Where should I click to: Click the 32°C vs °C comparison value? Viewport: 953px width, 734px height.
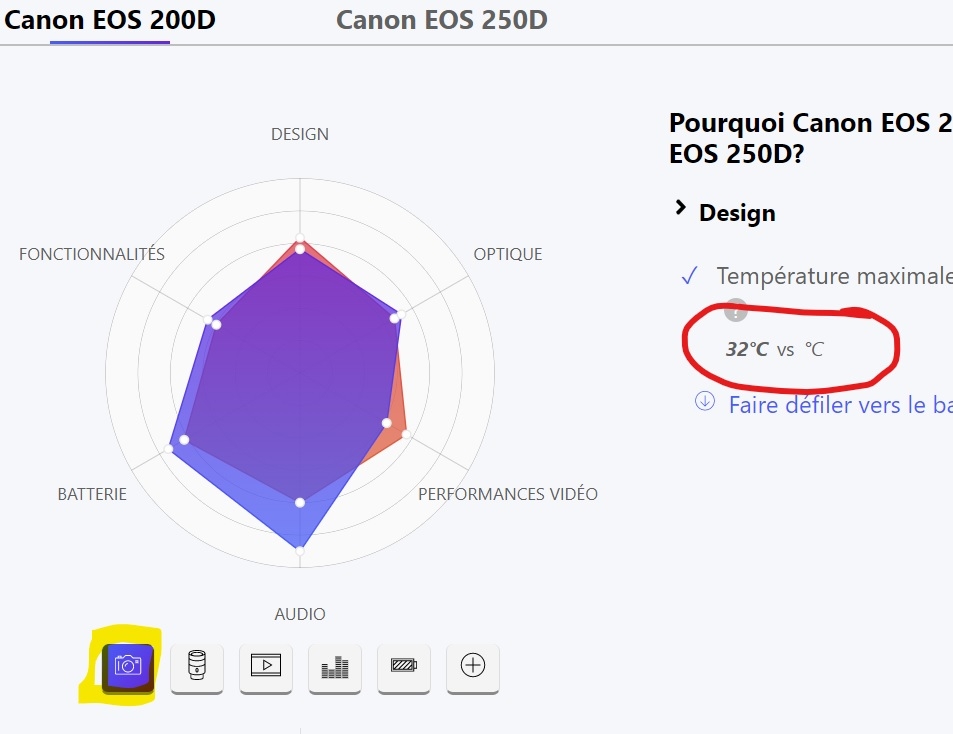tap(775, 349)
